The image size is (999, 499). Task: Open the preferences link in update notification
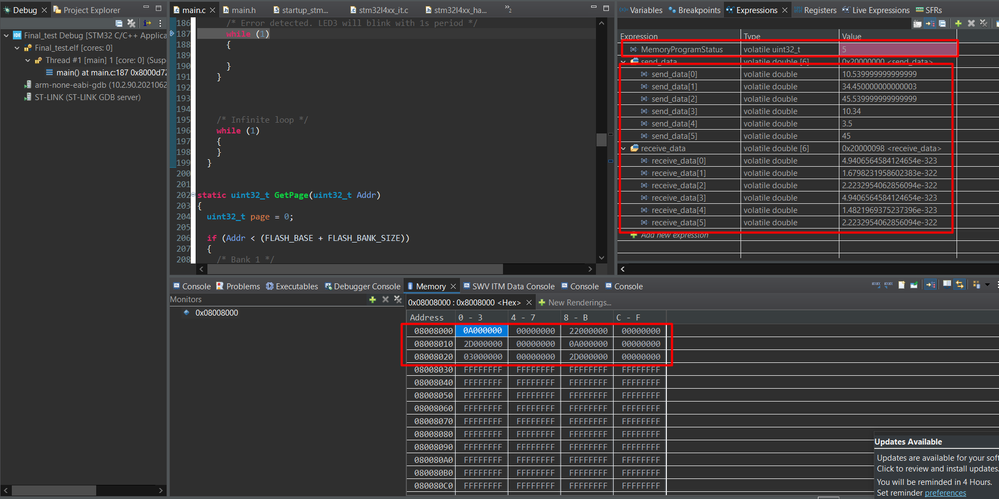click(x=944, y=492)
